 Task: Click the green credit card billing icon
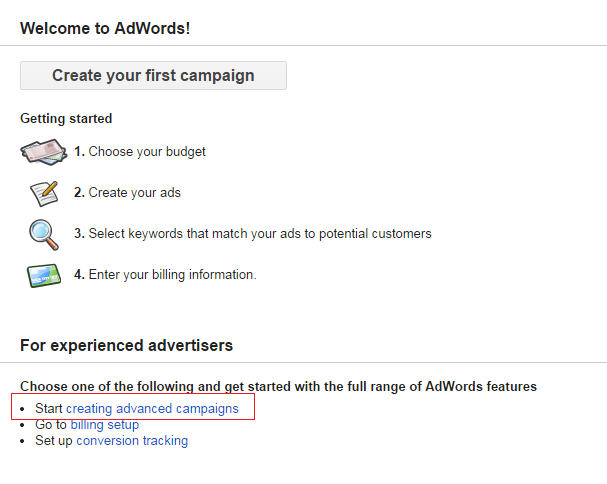pyautogui.click(x=44, y=276)
